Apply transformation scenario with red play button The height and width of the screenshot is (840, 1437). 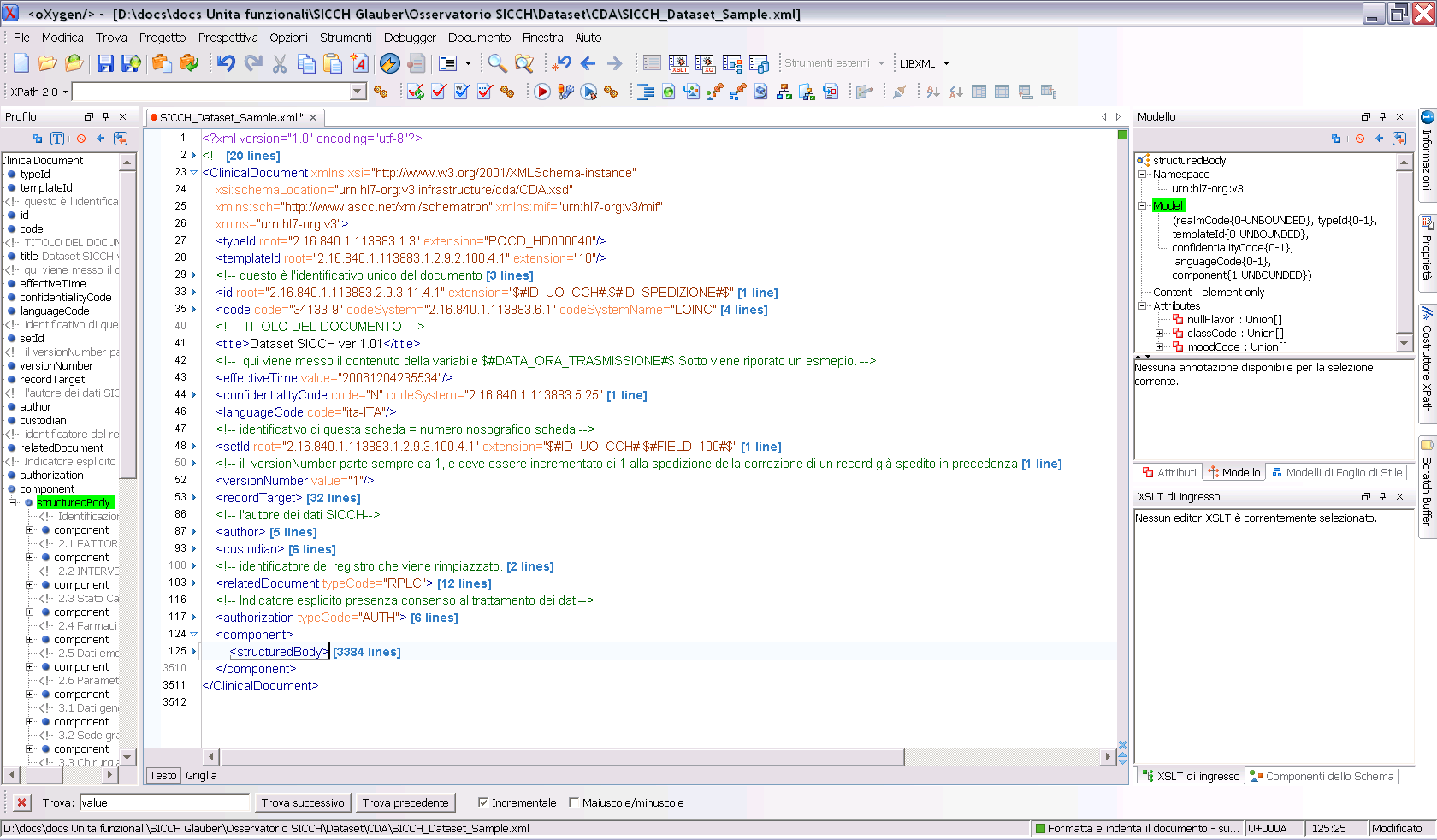[x=541, y=92]
